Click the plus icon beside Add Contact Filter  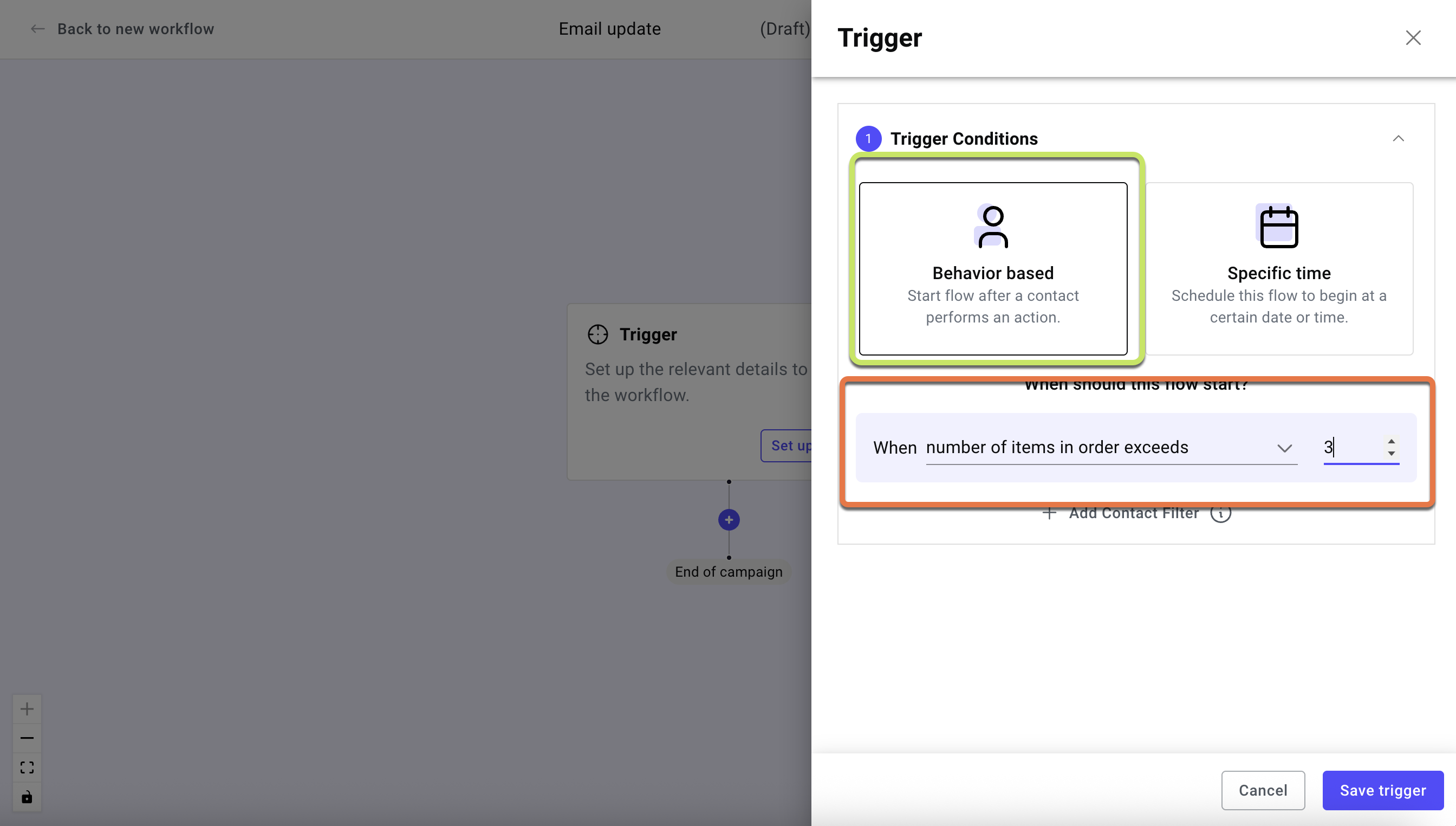1049,513
